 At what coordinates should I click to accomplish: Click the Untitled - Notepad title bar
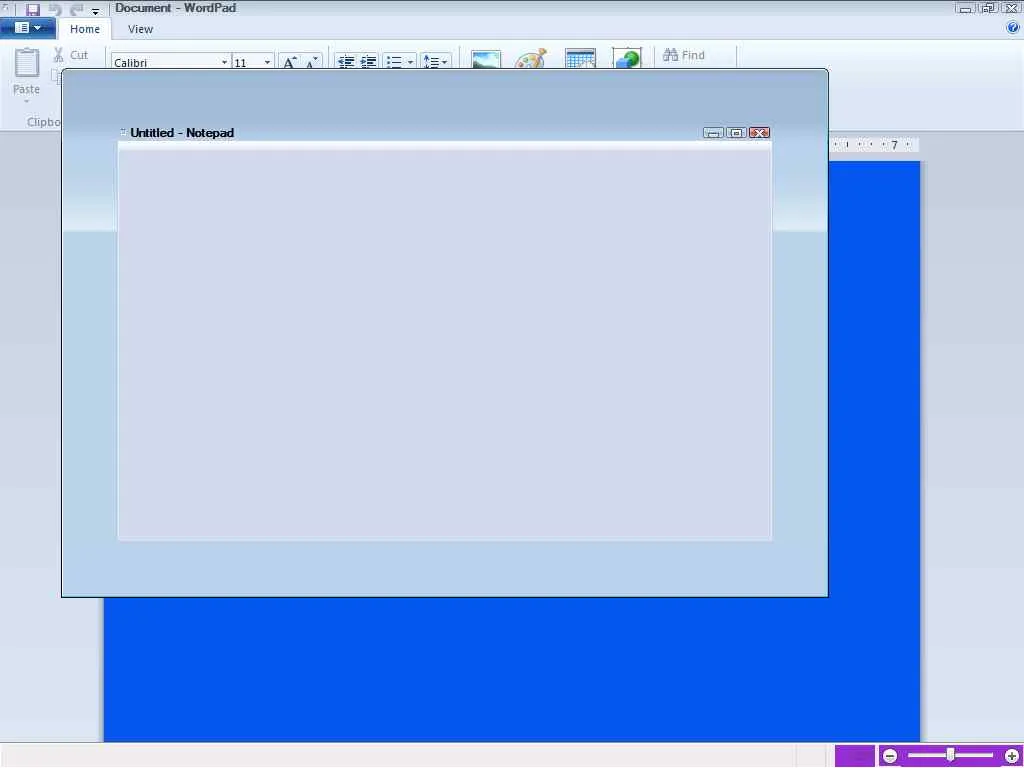445,133
